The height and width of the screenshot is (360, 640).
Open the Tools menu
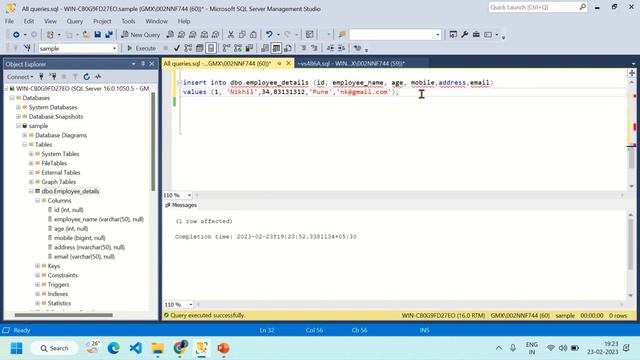pos(128,21)
